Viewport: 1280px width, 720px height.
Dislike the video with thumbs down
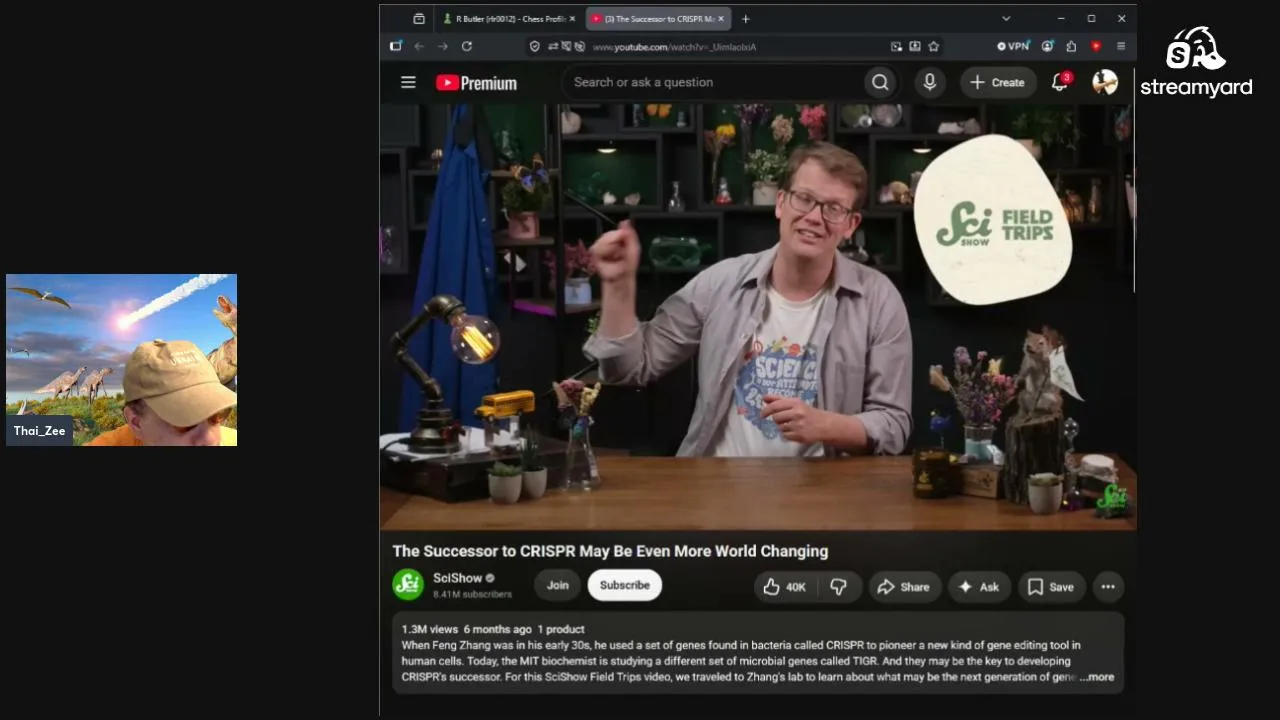point(838,587)
